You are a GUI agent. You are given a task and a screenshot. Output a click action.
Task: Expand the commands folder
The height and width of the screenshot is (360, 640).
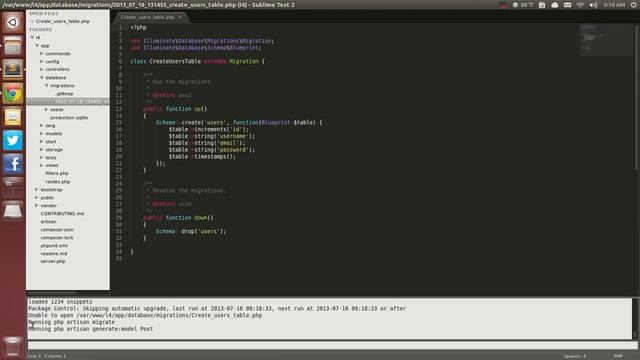pos(42,53)
